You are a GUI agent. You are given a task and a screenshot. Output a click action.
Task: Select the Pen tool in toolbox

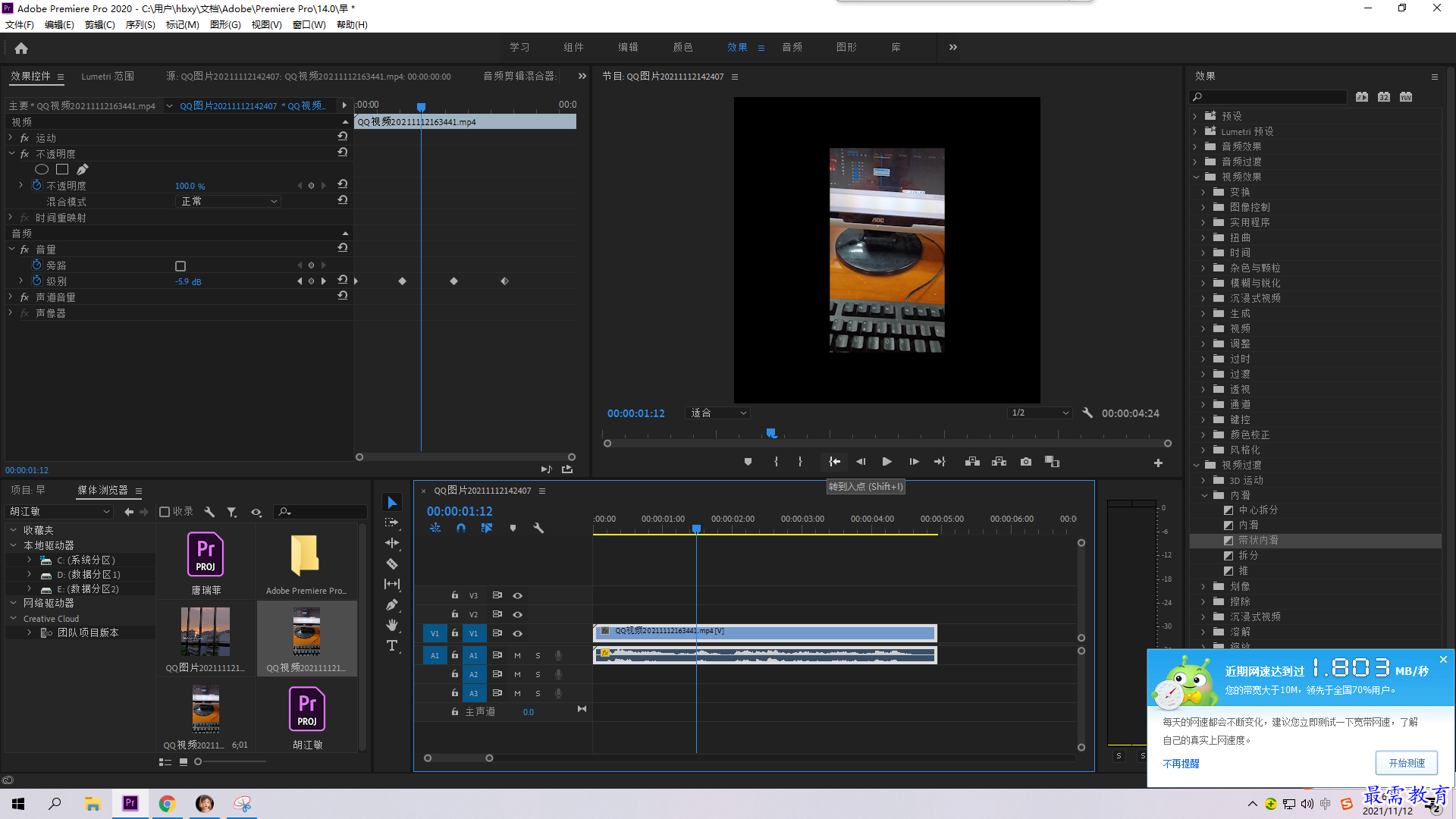click(x=392, y=604)
